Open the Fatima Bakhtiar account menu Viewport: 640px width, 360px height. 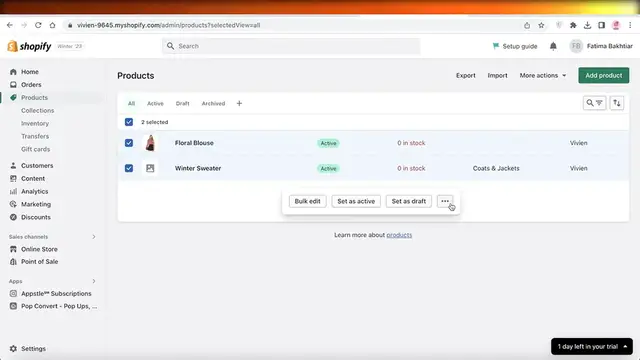pos(601,46)
